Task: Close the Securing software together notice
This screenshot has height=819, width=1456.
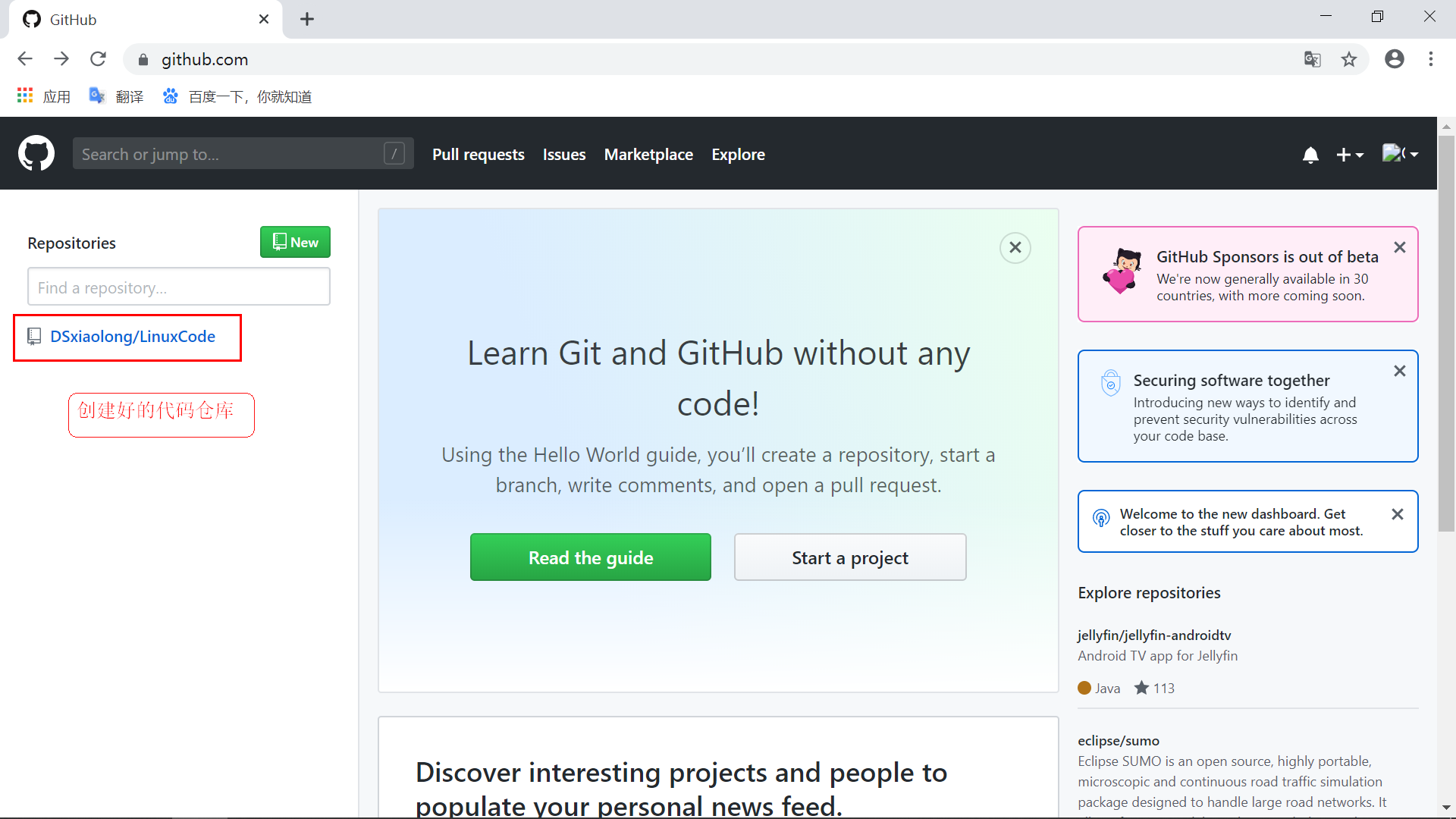Action: 1400,371
